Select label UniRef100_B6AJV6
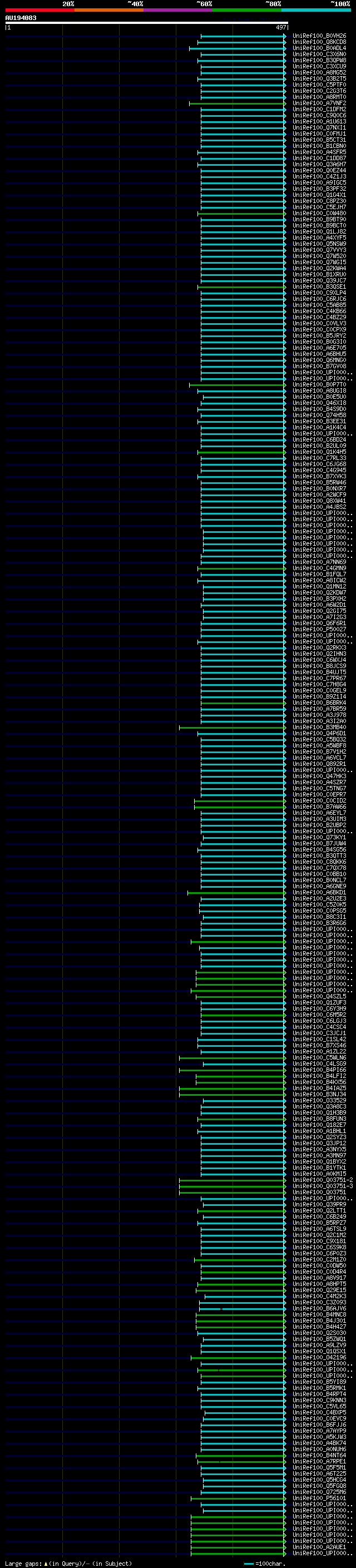 (319, 1309)
